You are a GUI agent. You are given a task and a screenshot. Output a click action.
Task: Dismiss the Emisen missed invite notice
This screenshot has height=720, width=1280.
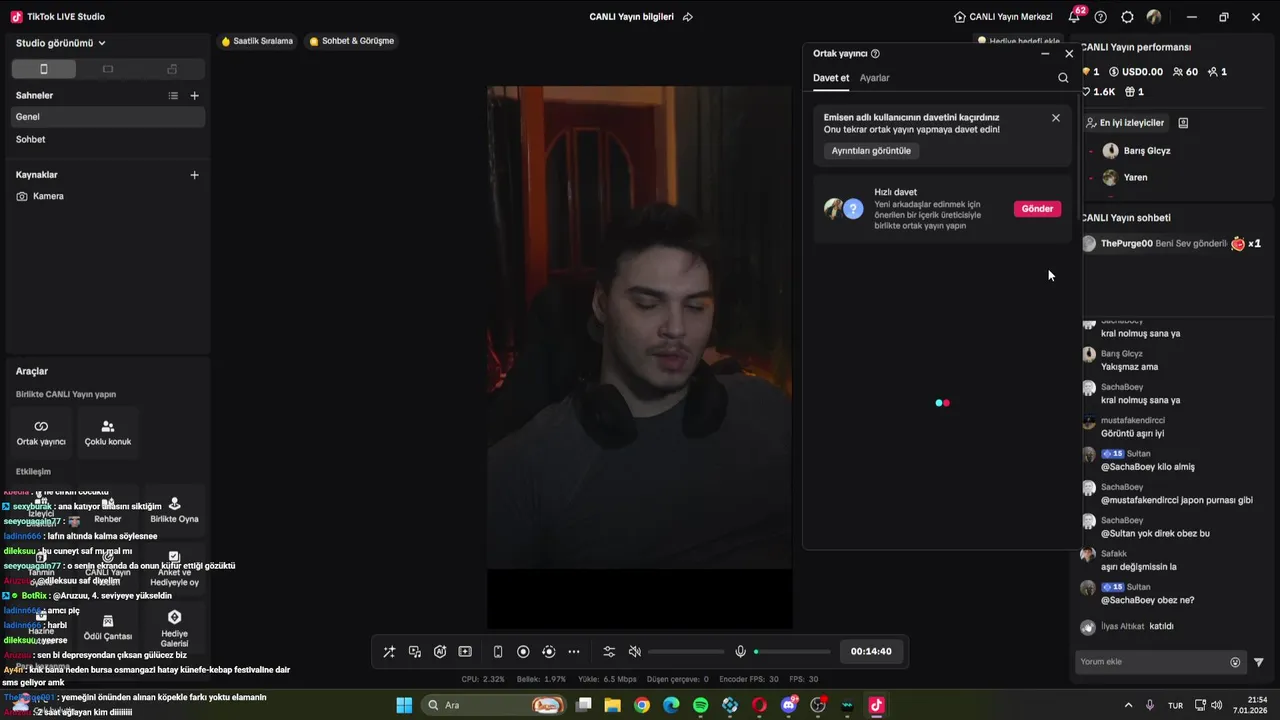coord(1056,118)
